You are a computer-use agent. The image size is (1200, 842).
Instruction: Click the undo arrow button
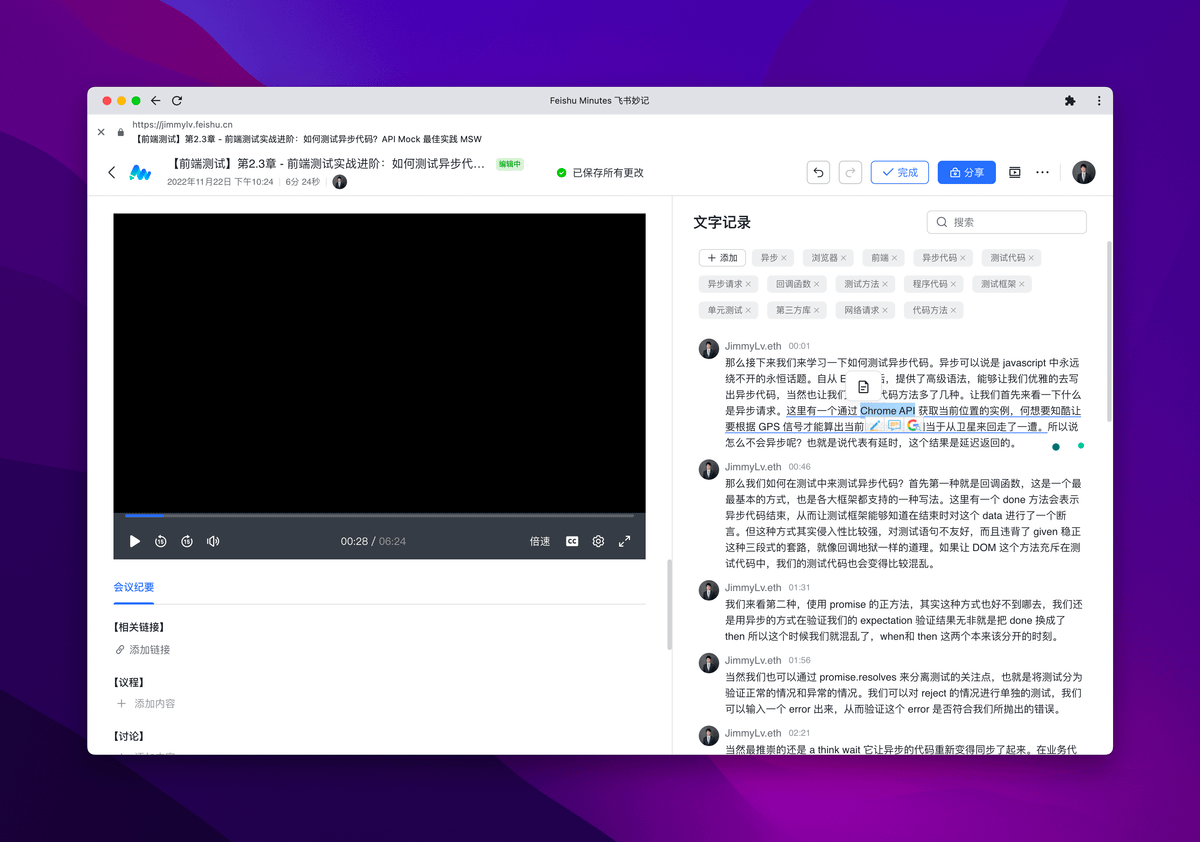tap(819, 172)
